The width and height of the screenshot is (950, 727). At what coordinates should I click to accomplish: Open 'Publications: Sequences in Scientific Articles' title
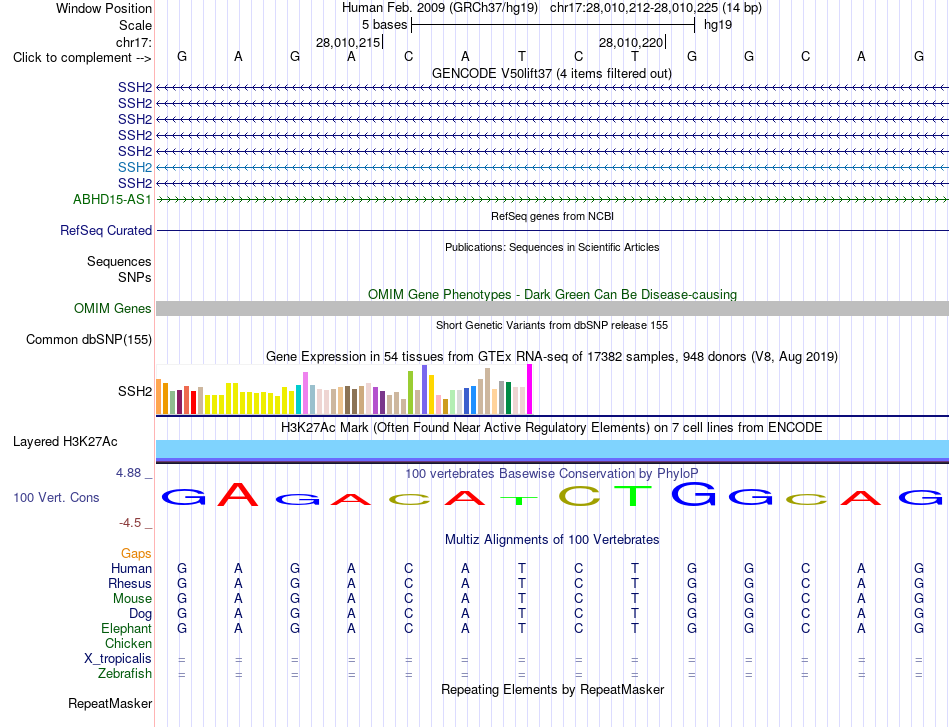pyautogui.click(x=552, y=247)
